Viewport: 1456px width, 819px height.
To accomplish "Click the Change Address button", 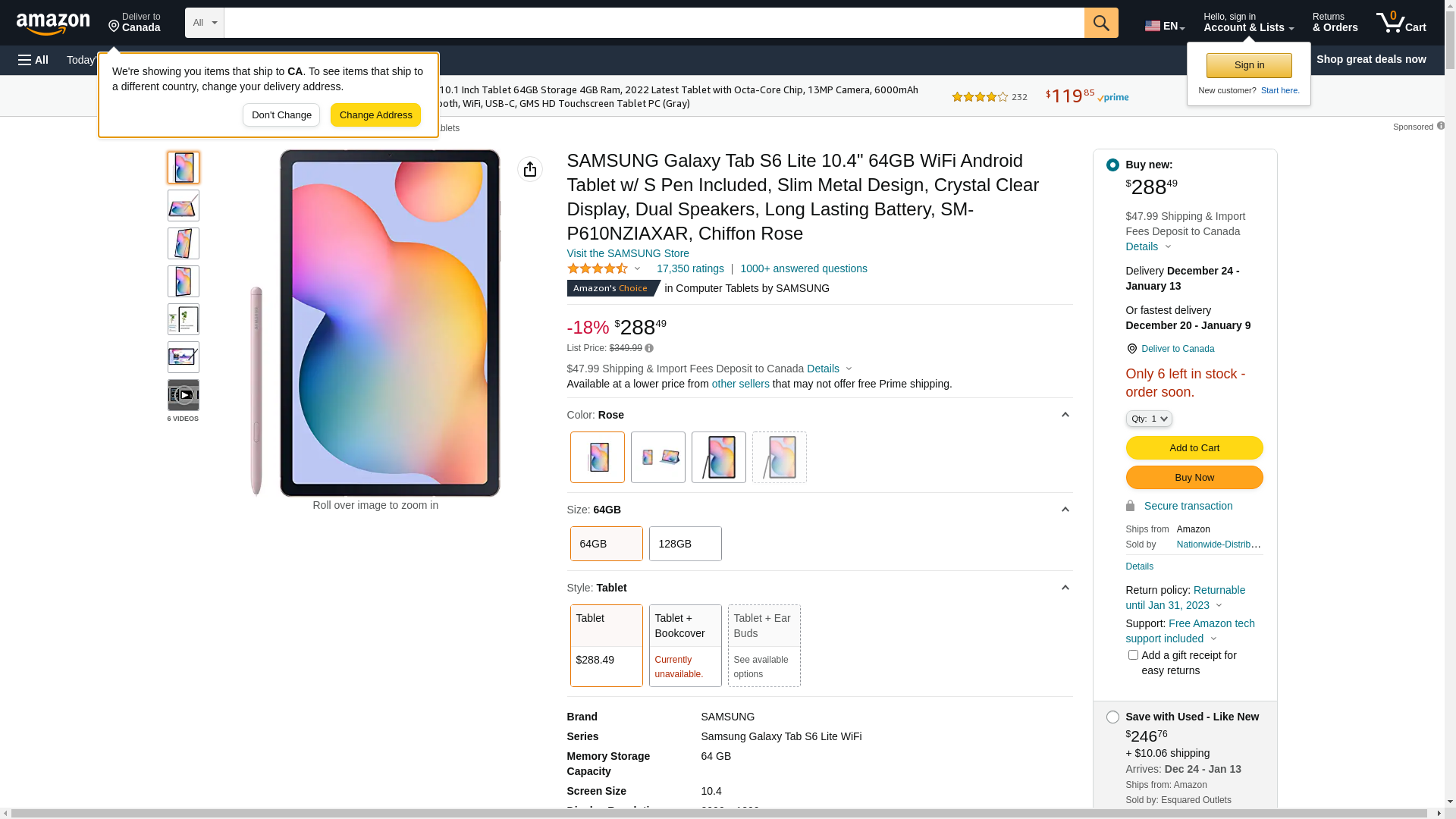I will (375, 115).
